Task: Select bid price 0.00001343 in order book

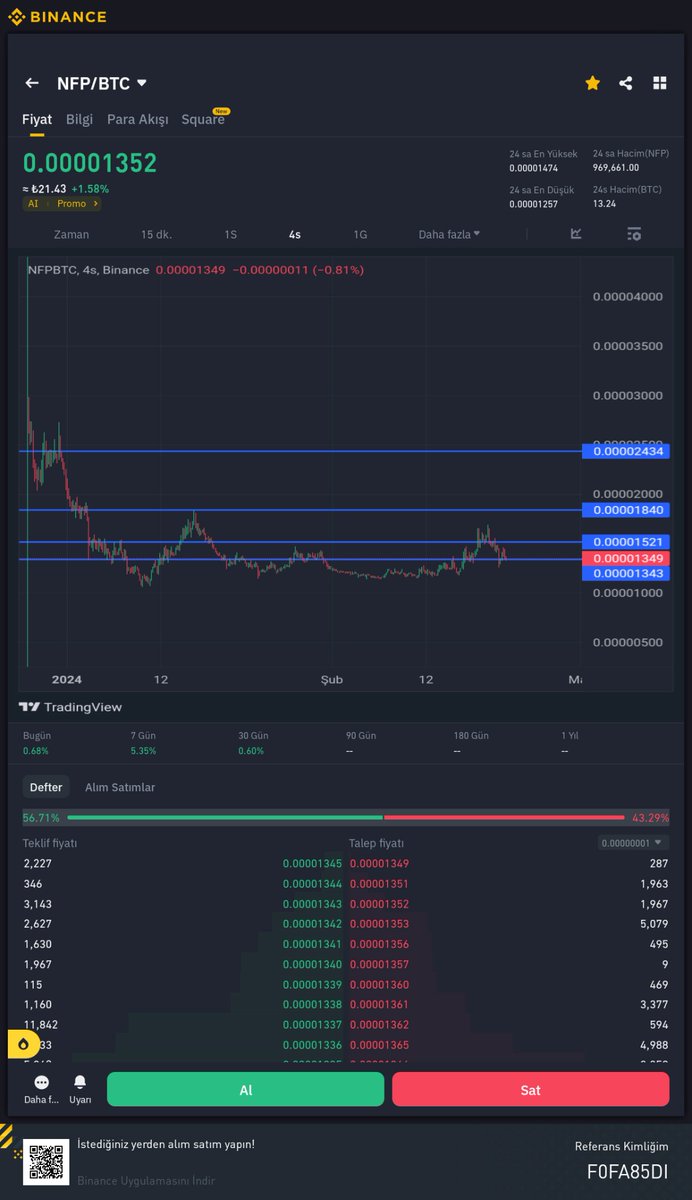Action: coord(312,904)
